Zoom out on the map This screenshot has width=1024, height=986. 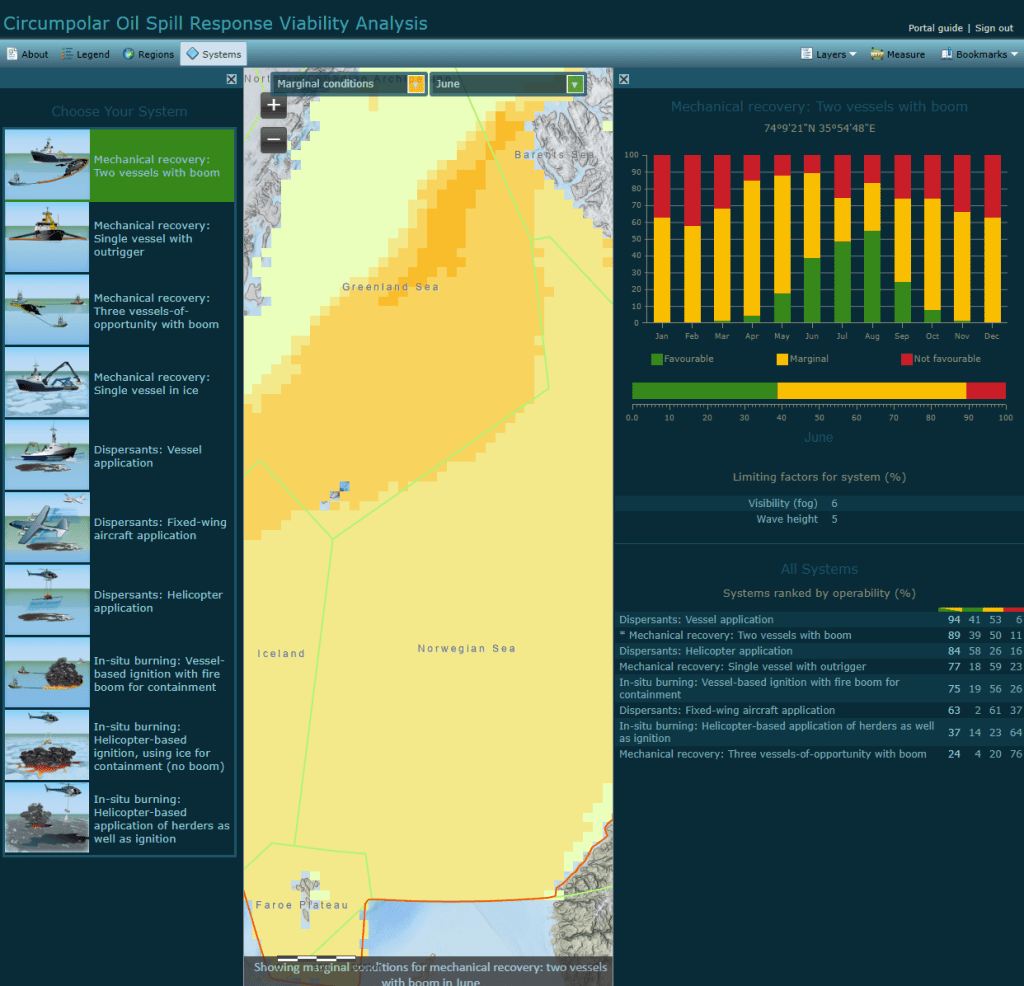pos(274,140)
